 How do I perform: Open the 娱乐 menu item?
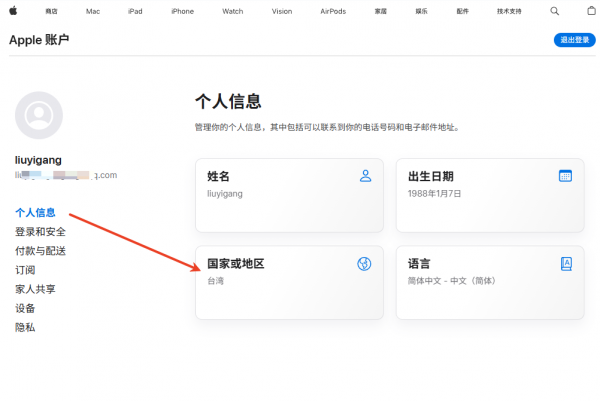(421, 11)
